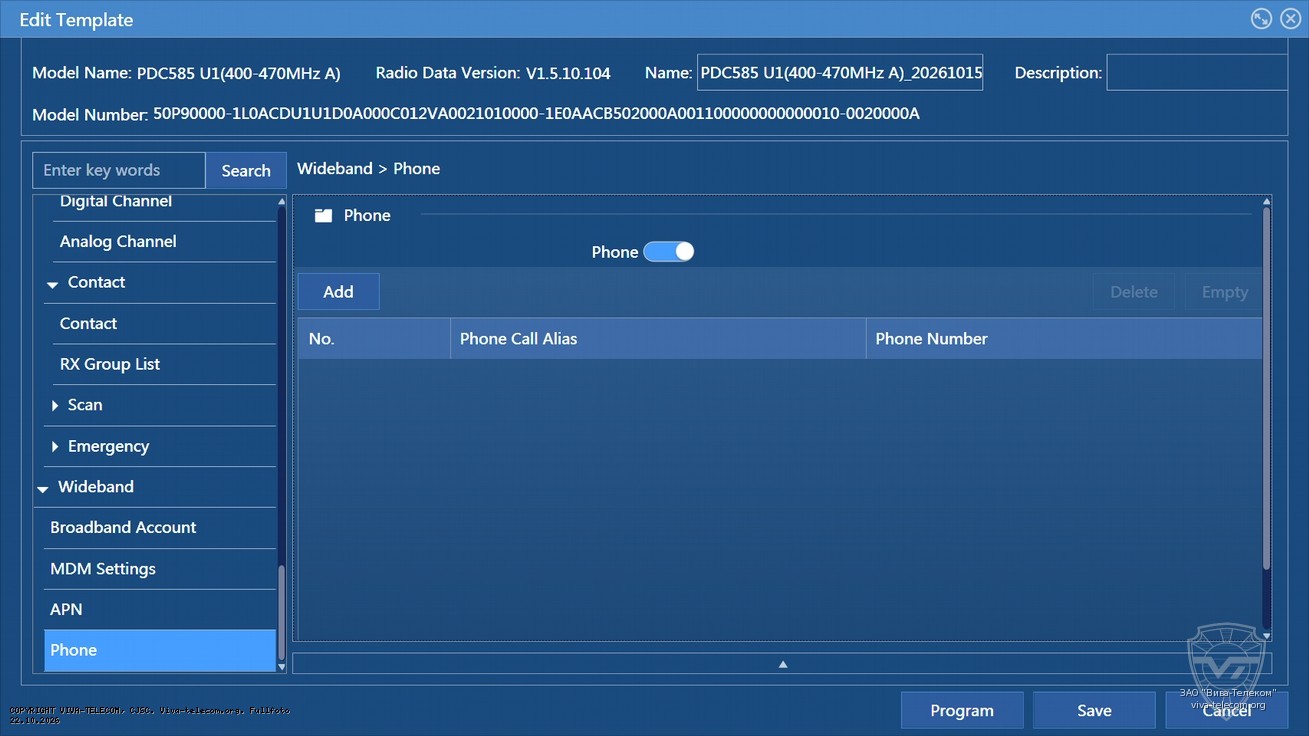Collapse the Contact tree group
The image size is (1309, 736).
52,284
